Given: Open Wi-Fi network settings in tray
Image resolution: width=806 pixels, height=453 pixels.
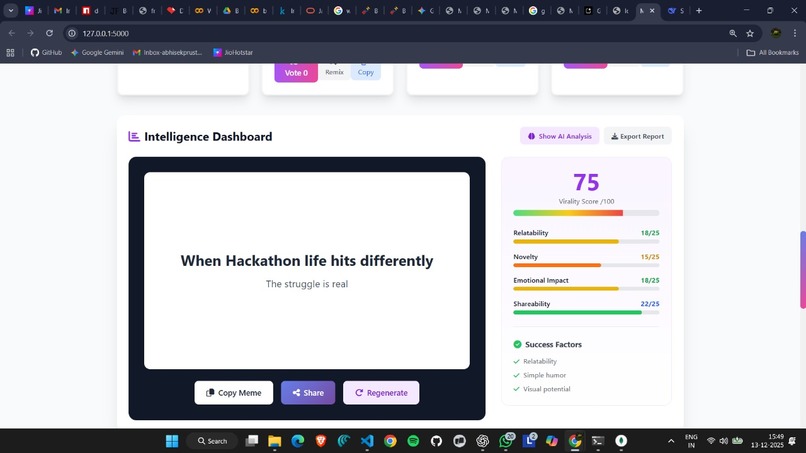Looking at the screenshot, I should [x=711, y=441].
